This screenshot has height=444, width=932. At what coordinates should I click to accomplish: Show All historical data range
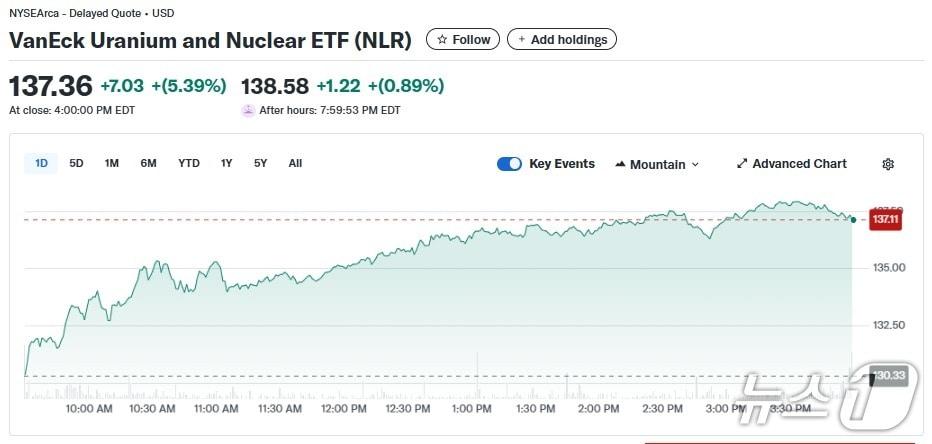(x=295, y=163)
